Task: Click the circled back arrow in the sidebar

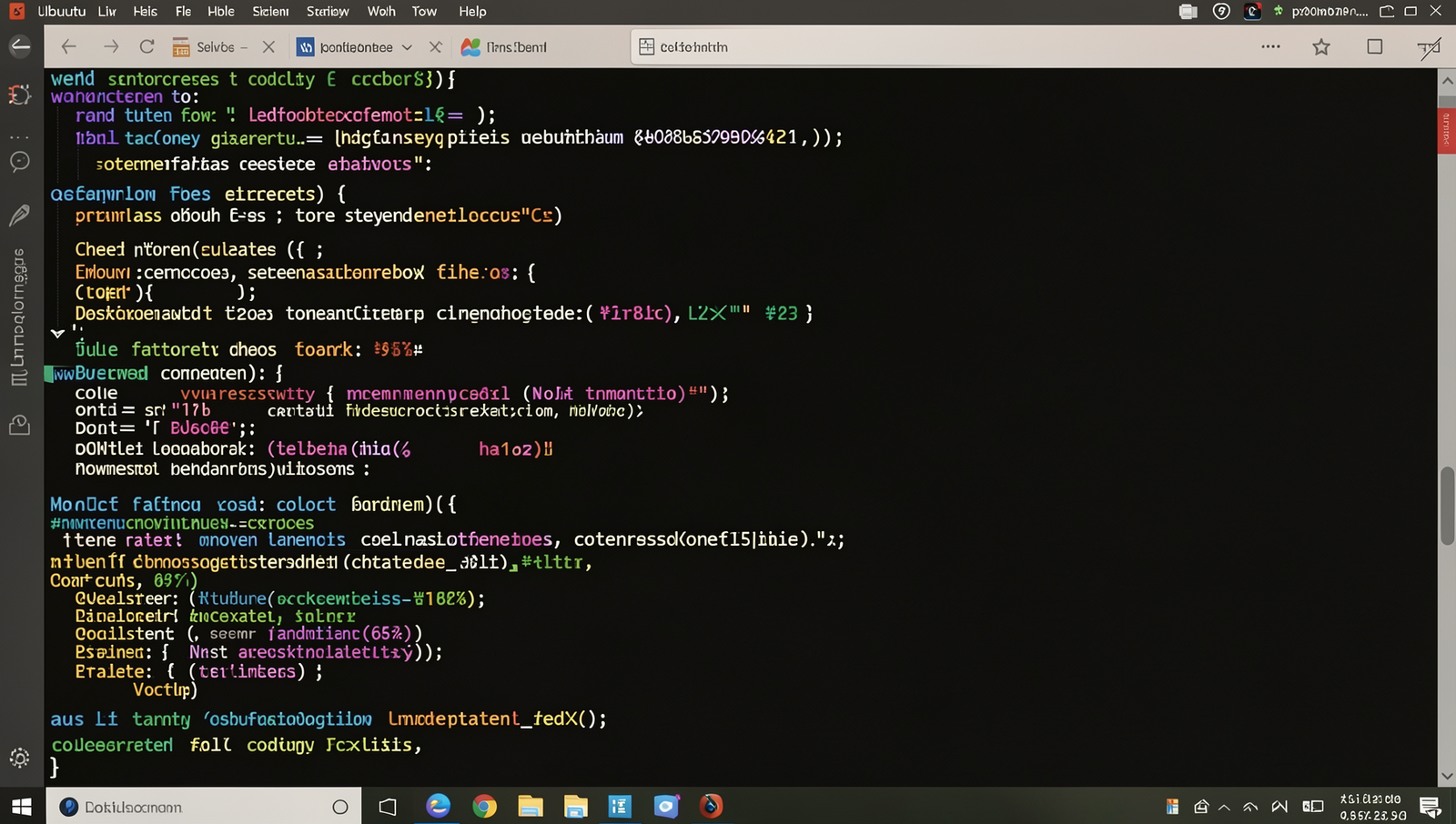Action: (x=20, y=46)
